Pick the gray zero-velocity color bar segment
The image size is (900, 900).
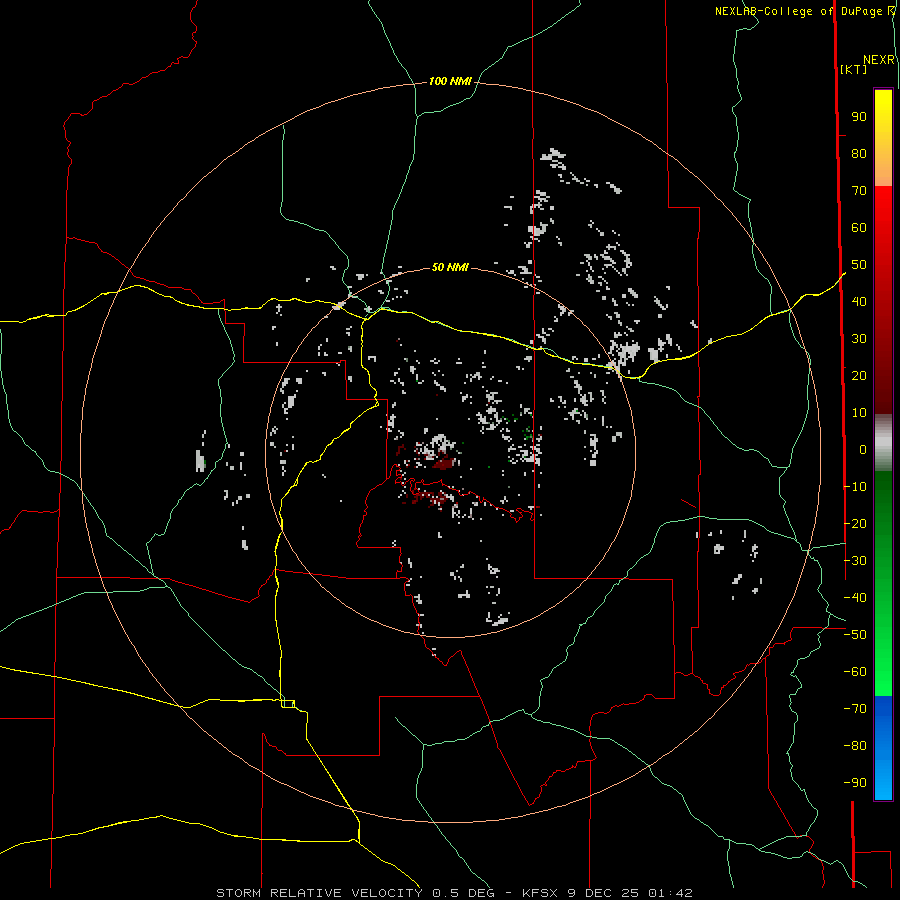tap(883, 443)
